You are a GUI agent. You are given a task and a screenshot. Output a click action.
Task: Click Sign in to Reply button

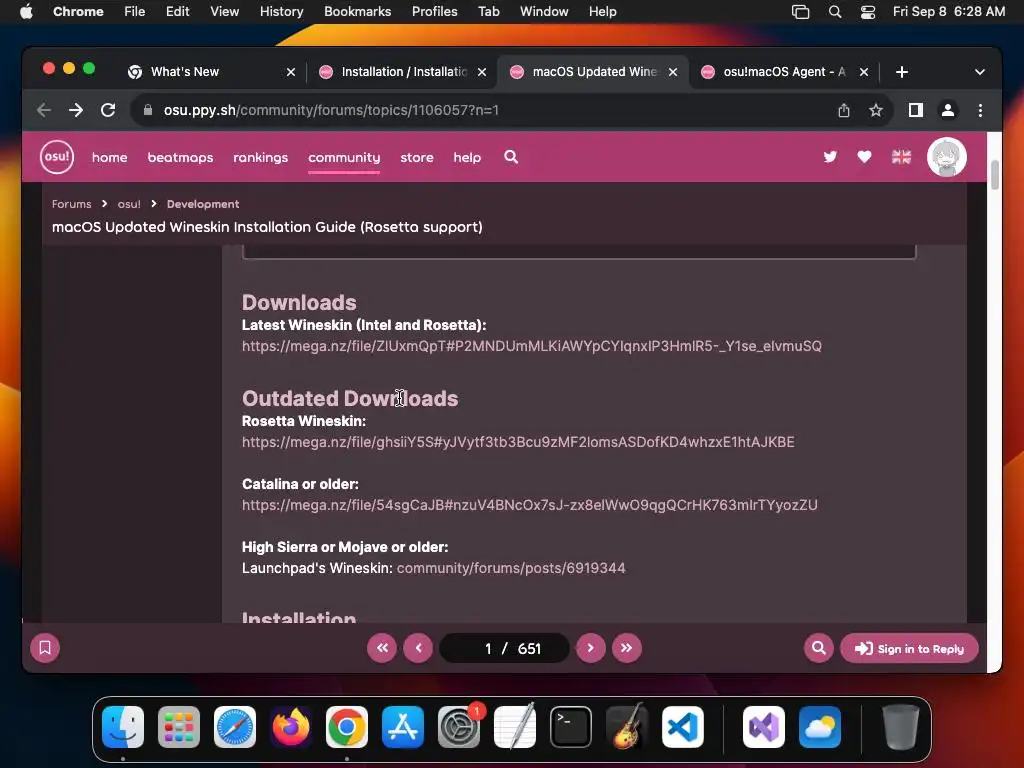pos(909,648)
